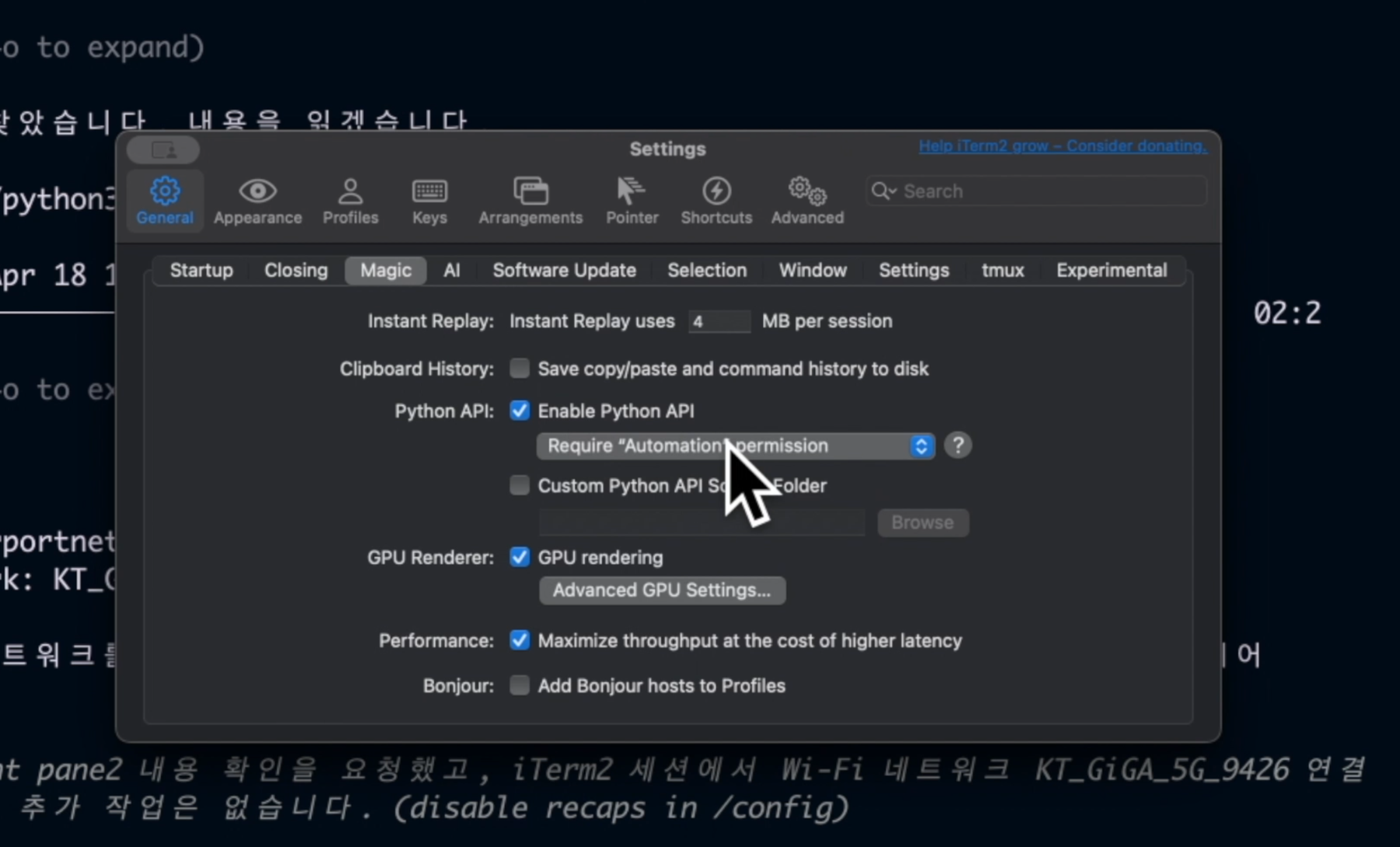Open the Shortcuts lightning bolt pane
The width and height of the screenshot is (1400, 847).
(716, 200)
